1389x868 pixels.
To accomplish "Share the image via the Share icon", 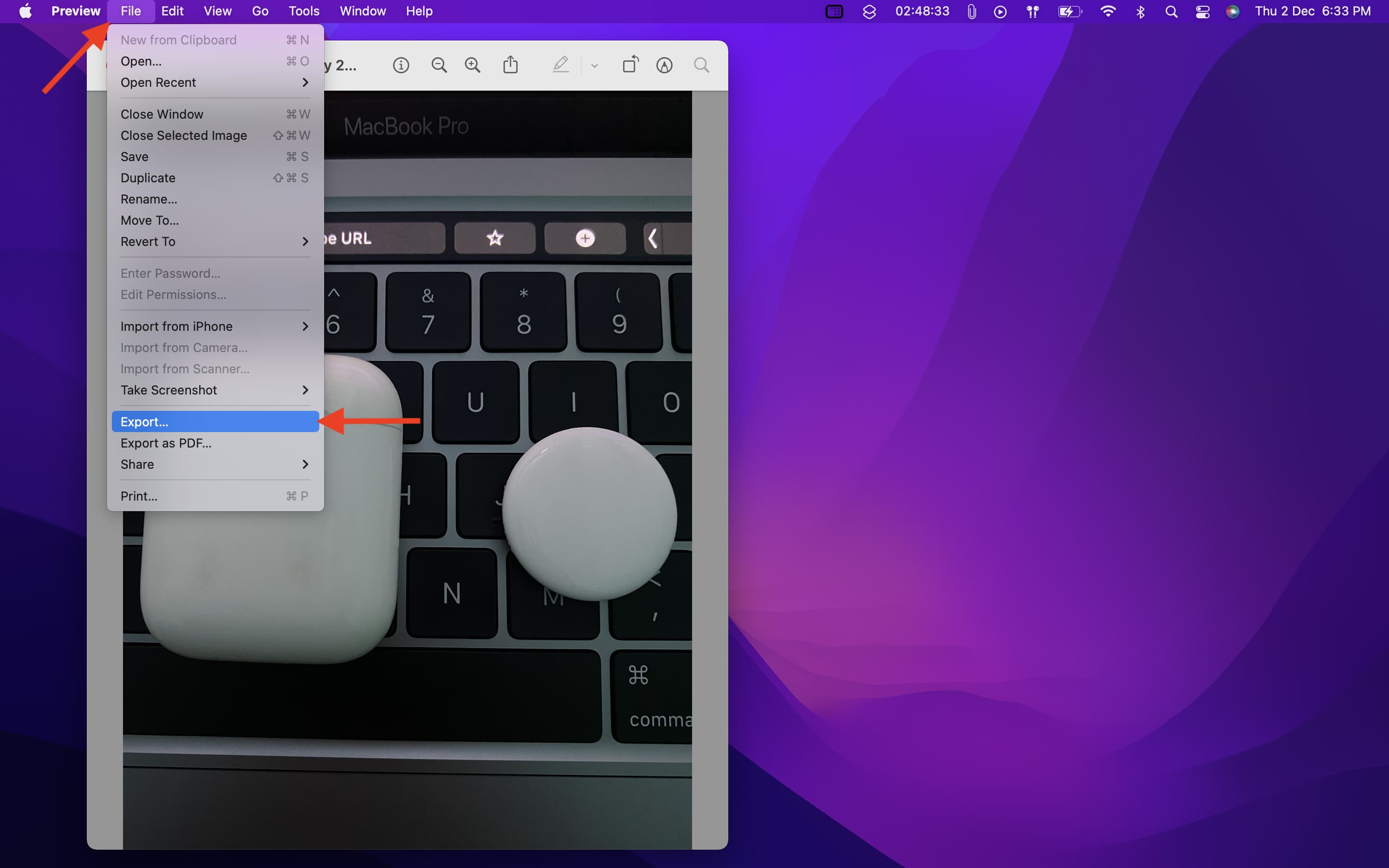I will point(511,64).
